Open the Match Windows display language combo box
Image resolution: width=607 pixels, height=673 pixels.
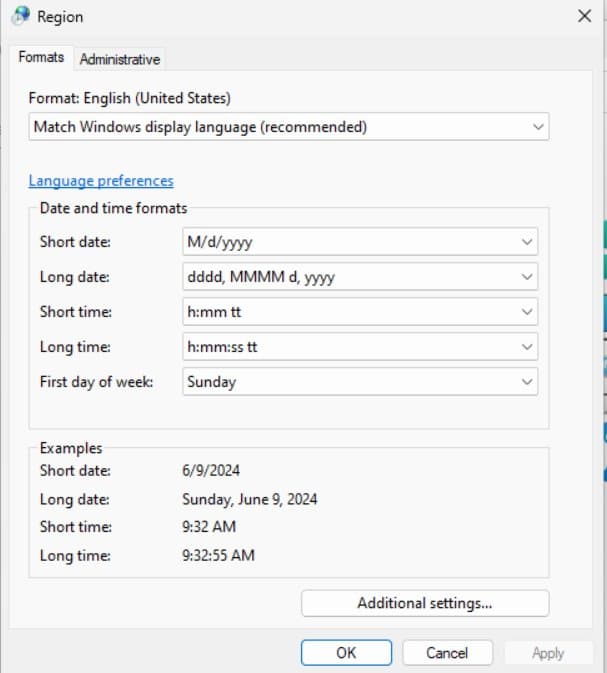point(289,127)
